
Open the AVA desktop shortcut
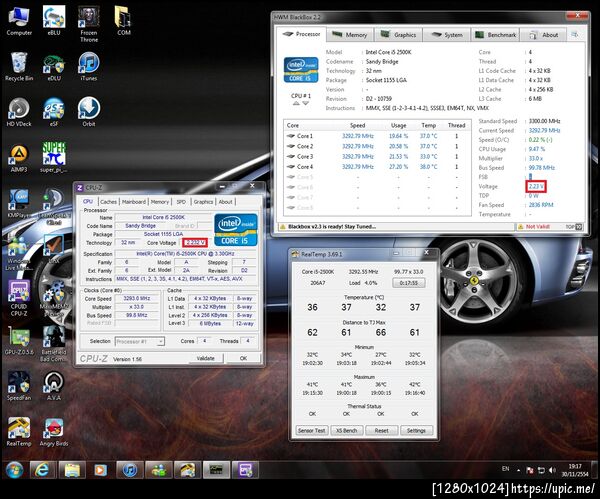tap(54, 386)
